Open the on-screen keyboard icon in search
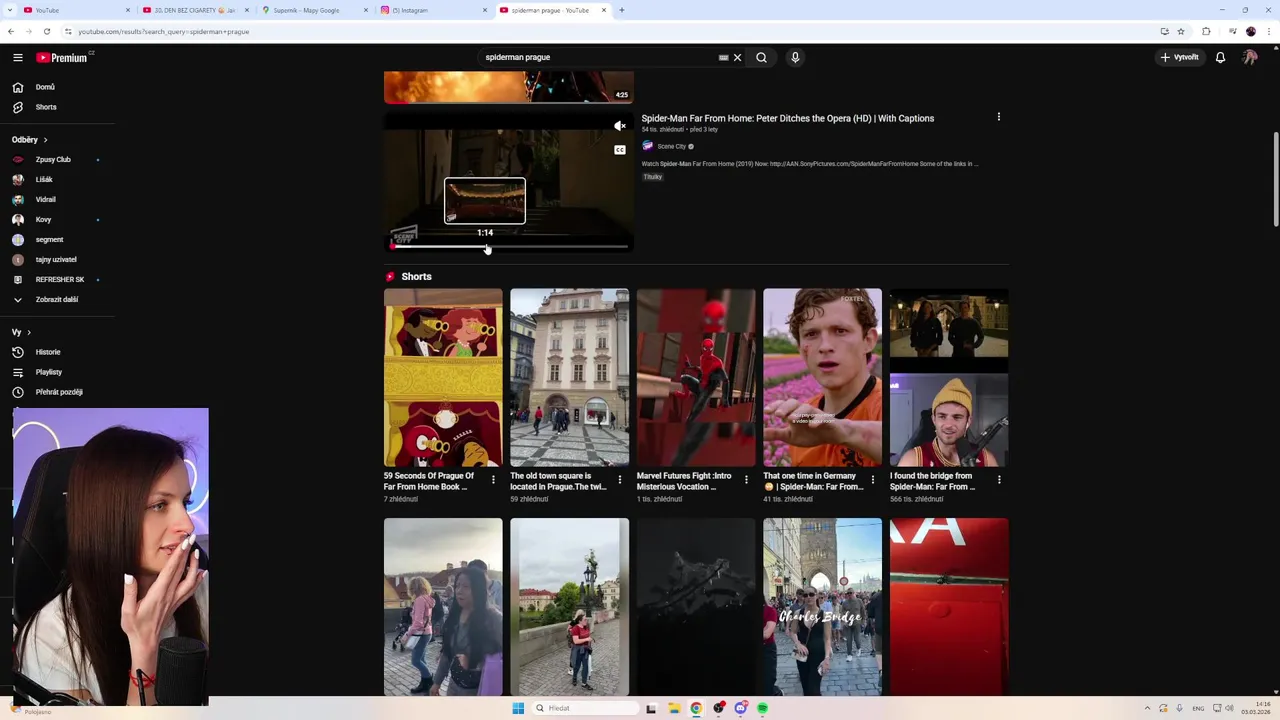 pos(723,57)
